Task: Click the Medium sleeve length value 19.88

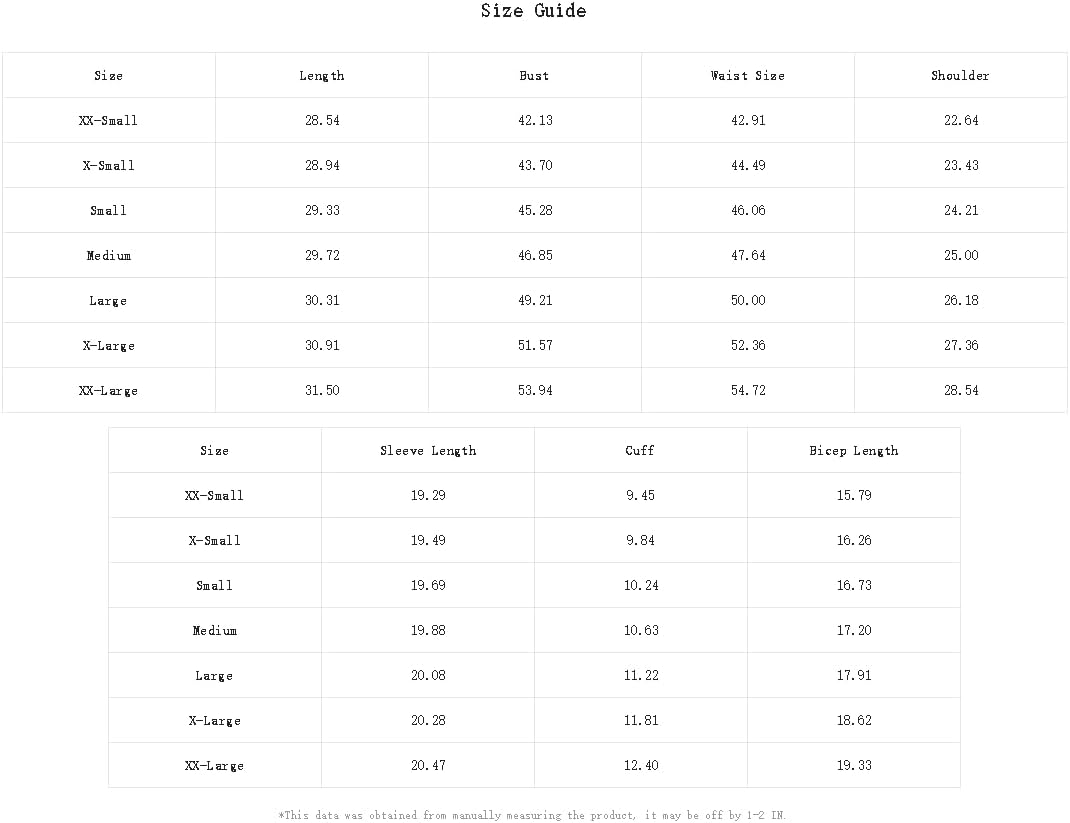Action: click(428, 631)
